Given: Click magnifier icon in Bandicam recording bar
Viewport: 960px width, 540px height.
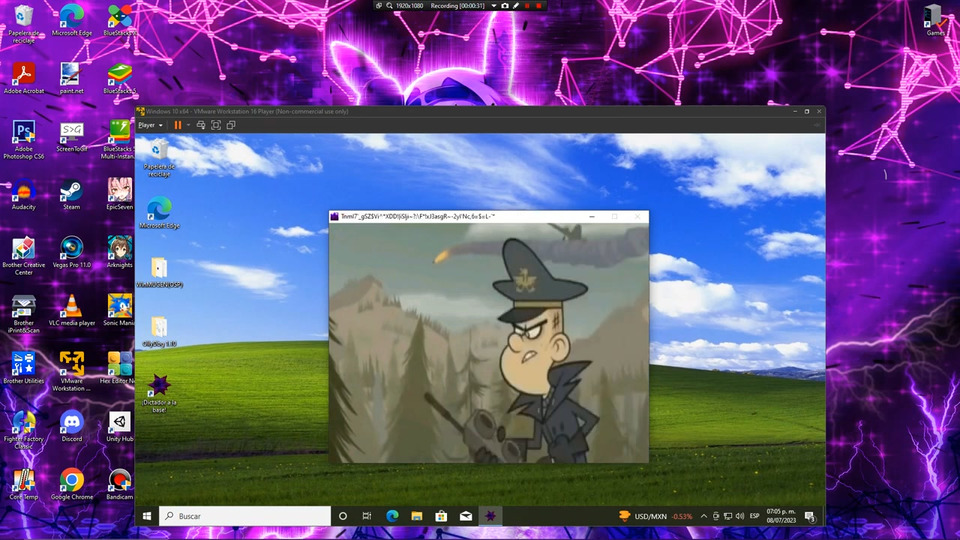Looking at the screenshot, I should pyautogui.click(x=389, y=6).
